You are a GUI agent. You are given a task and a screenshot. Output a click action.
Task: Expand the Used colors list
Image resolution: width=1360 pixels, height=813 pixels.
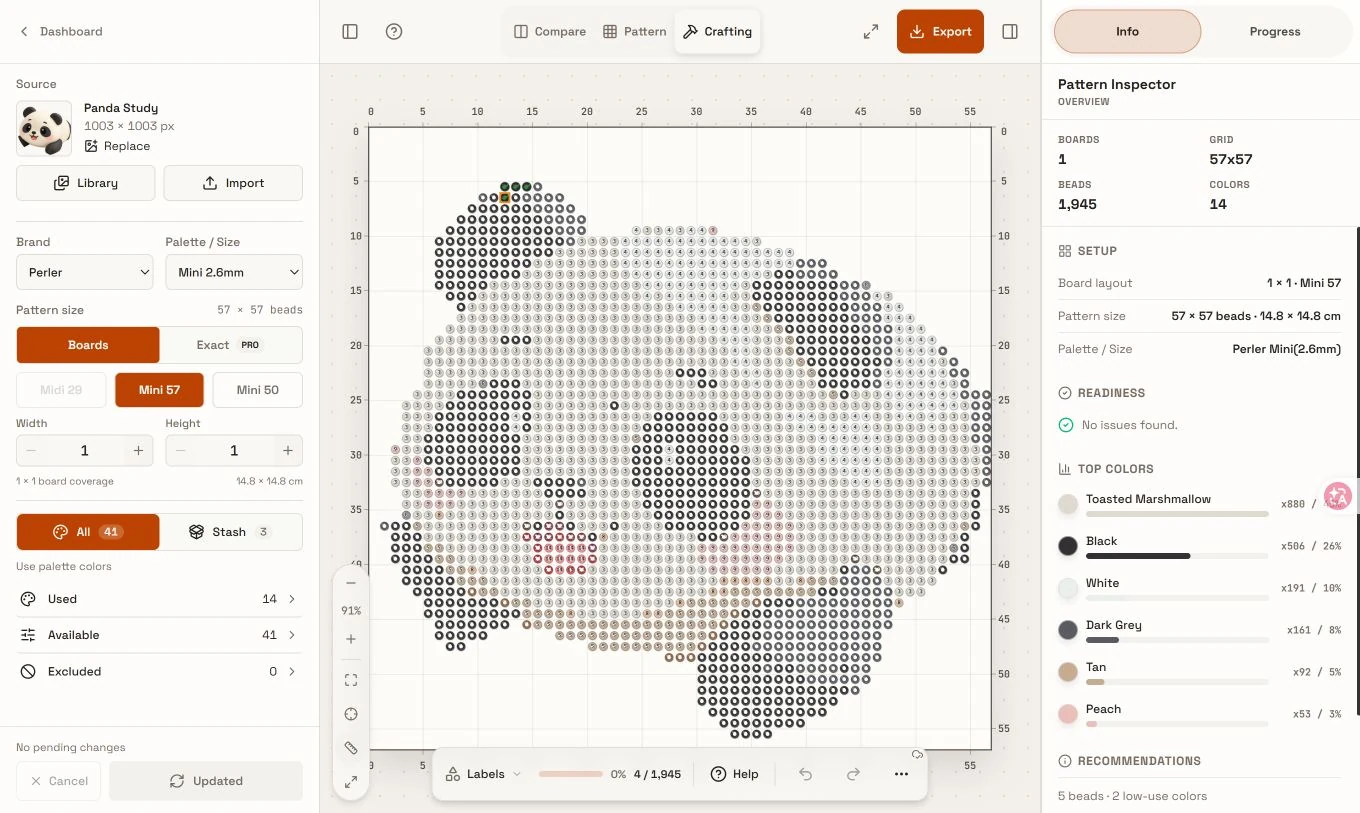[160, 599]
